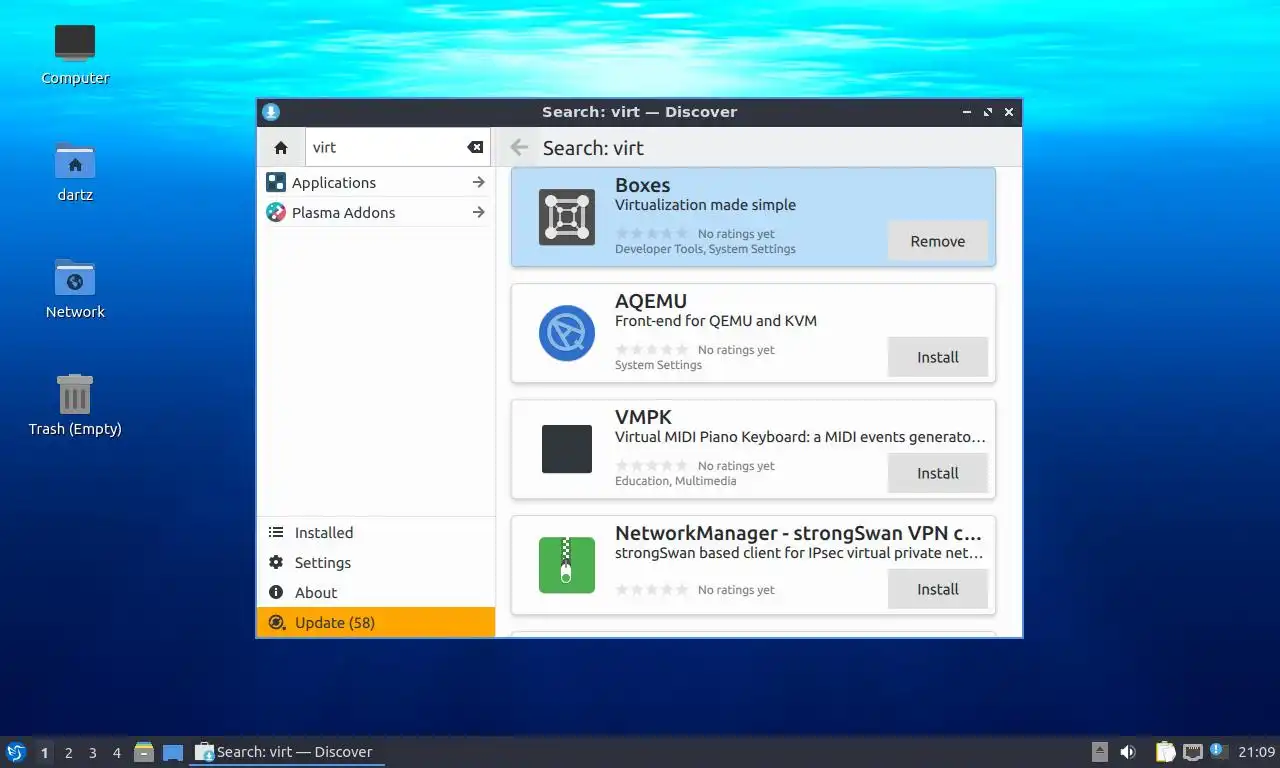
Task: Remove the Boxes application
Action: click(x=938, y=241)
